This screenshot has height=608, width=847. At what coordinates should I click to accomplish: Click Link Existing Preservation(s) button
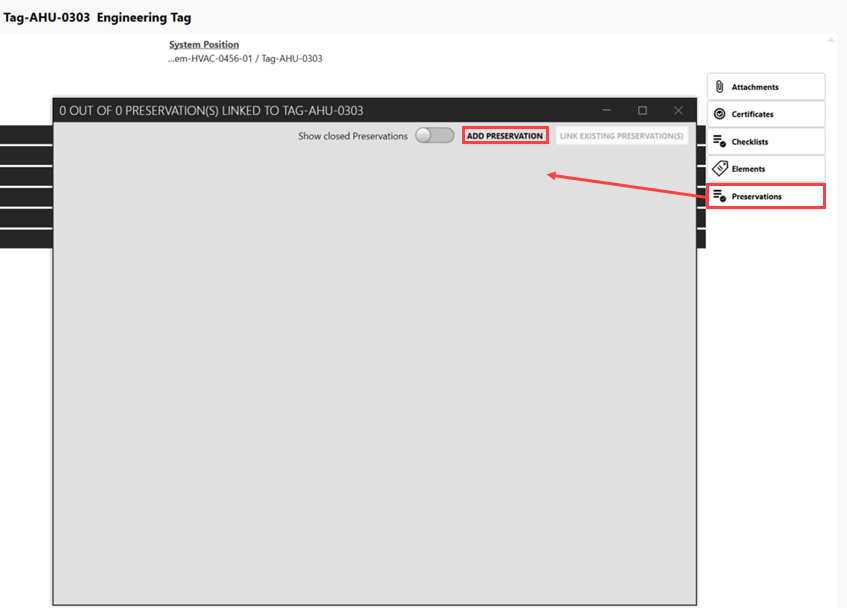pos(621,136)
